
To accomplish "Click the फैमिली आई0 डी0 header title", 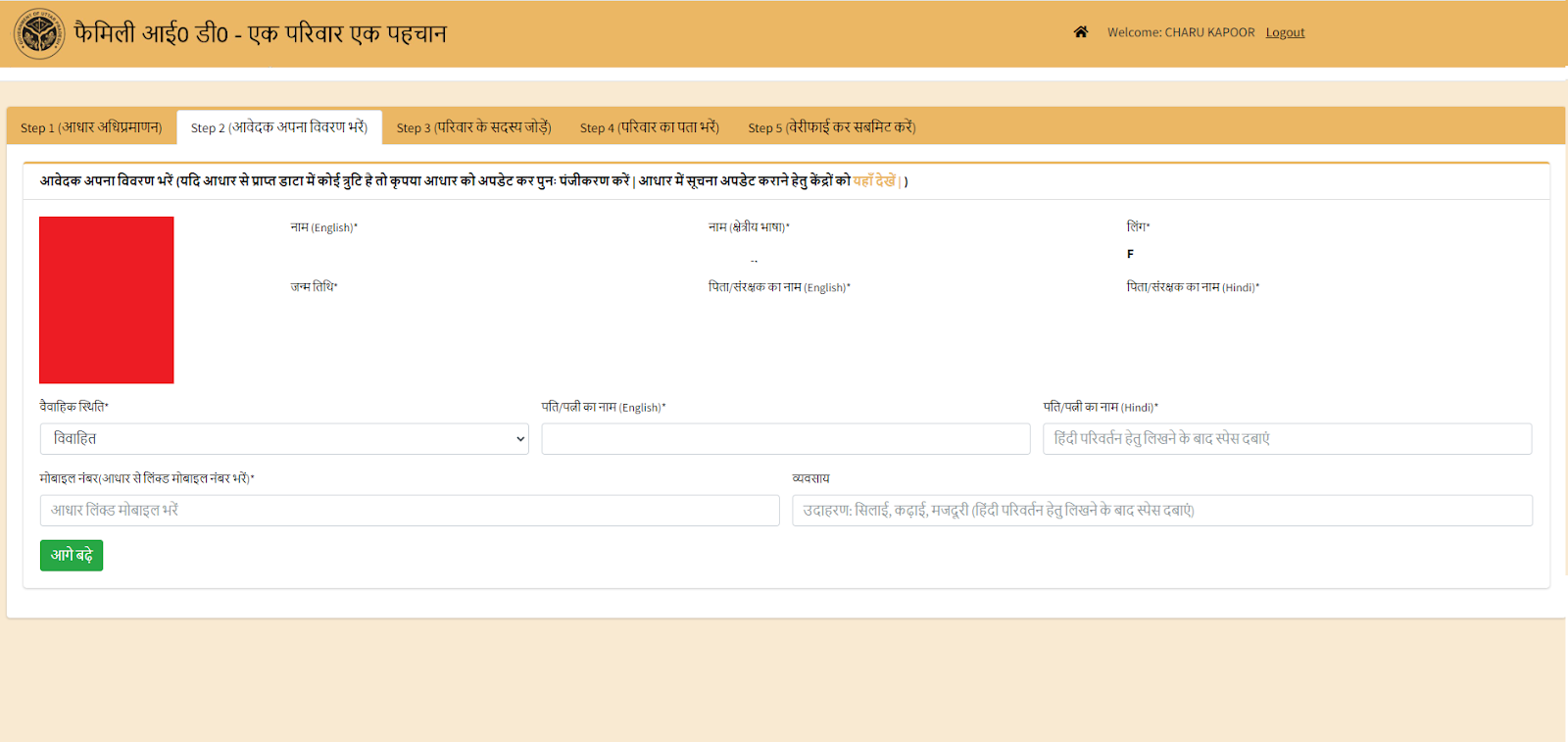I will [261, 34].
